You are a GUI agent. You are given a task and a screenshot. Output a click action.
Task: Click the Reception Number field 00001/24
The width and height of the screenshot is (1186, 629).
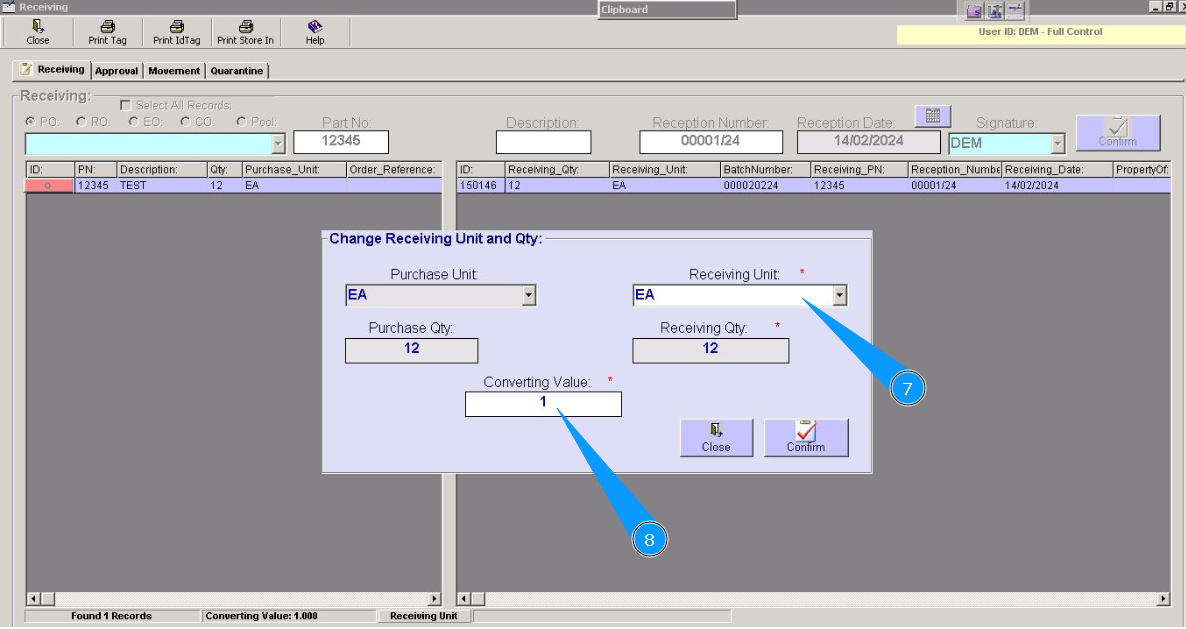(711, 141)
